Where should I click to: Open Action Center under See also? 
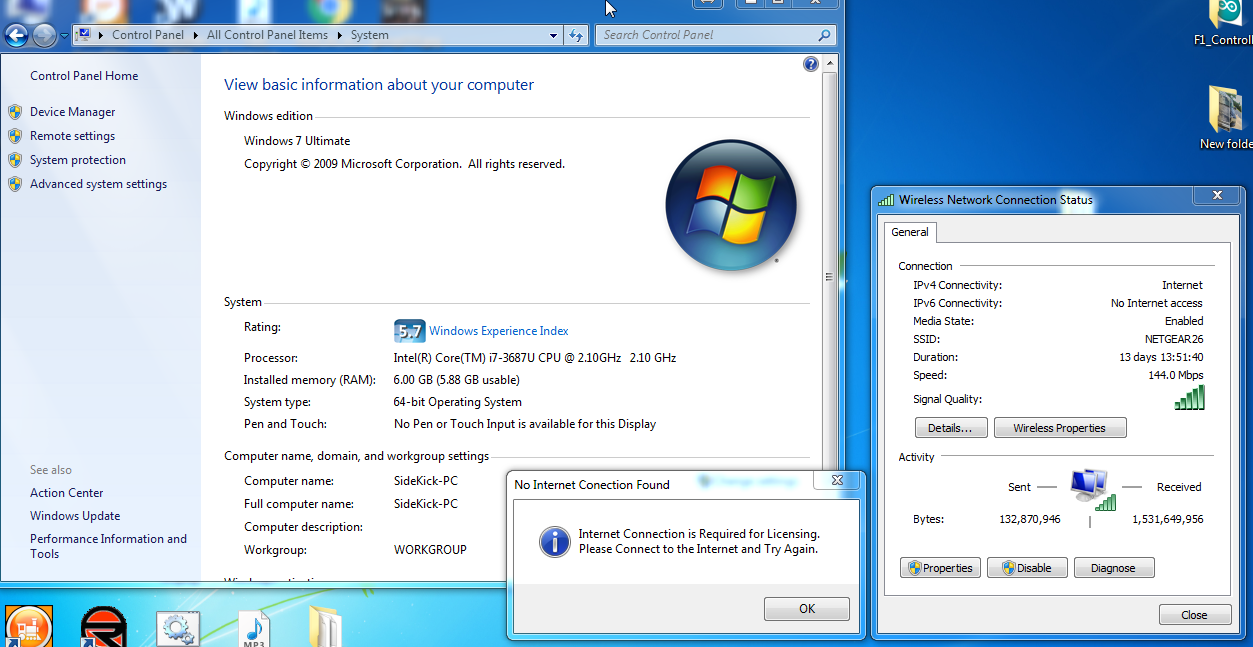(66, 493)
